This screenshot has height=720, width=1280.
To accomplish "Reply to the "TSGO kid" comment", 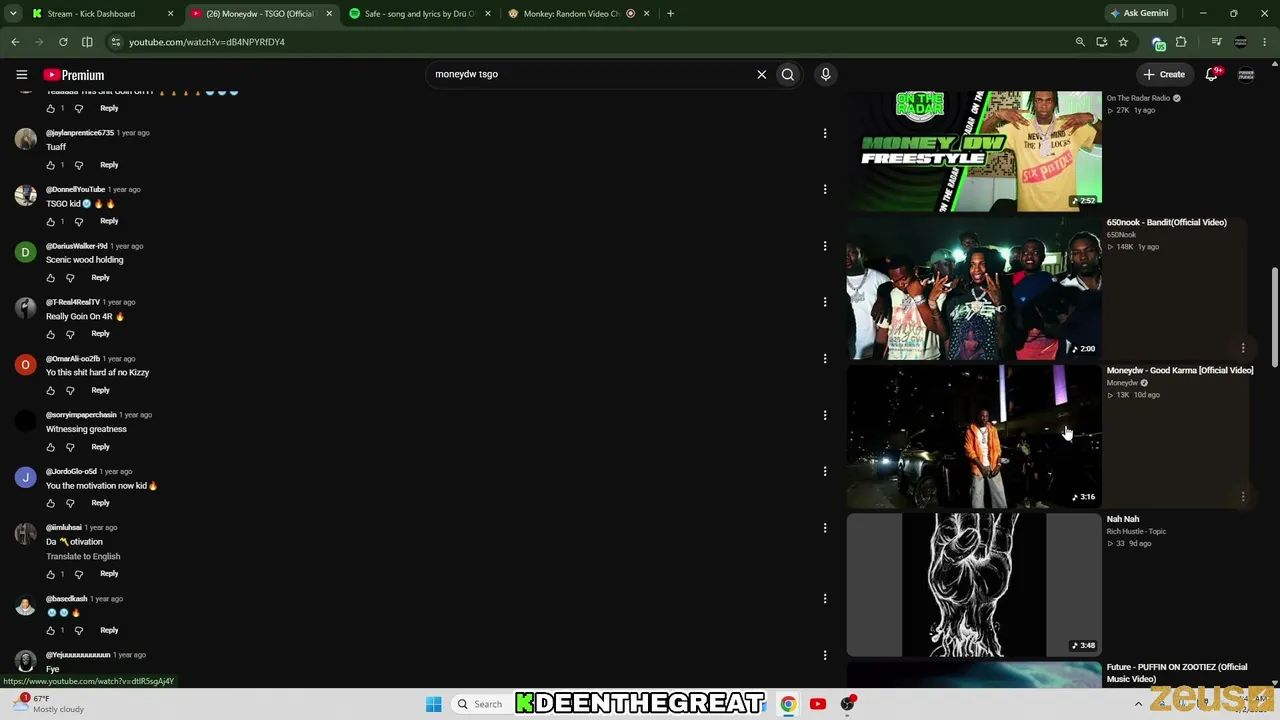I will coord(109,221).
